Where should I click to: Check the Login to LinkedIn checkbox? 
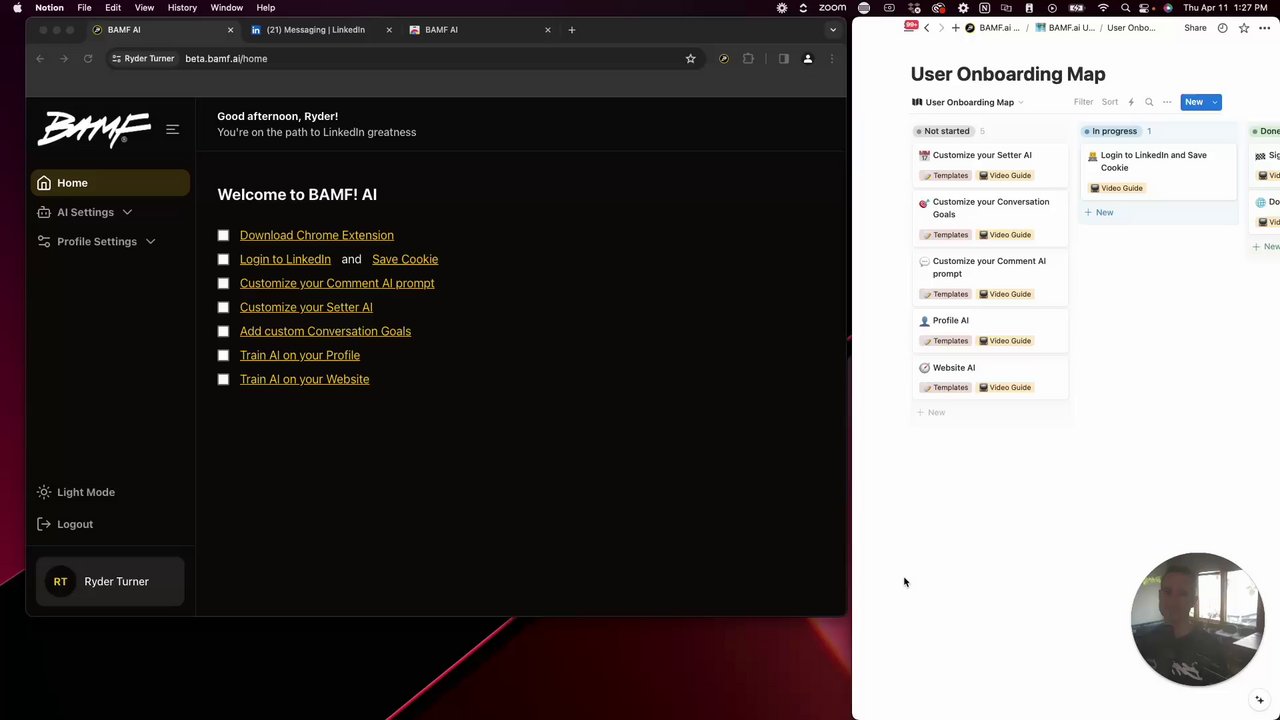pyautogui.click(x=223, y=259)
